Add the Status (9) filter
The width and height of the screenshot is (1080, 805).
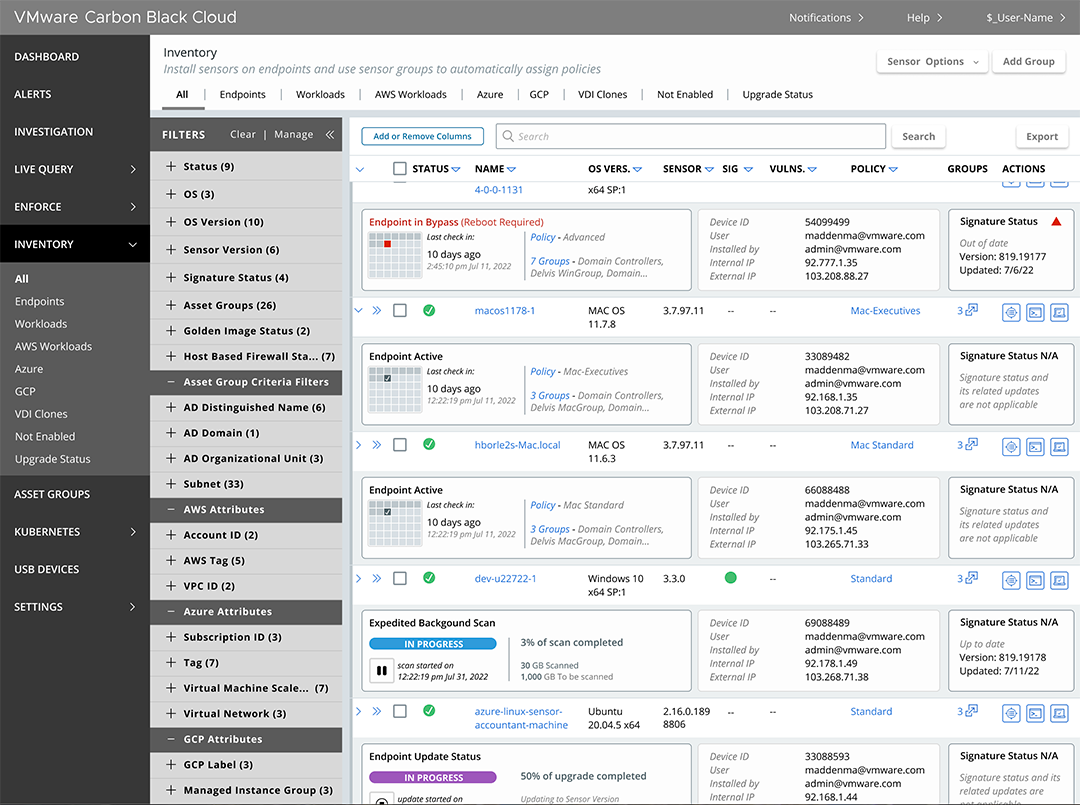(171, 166)
